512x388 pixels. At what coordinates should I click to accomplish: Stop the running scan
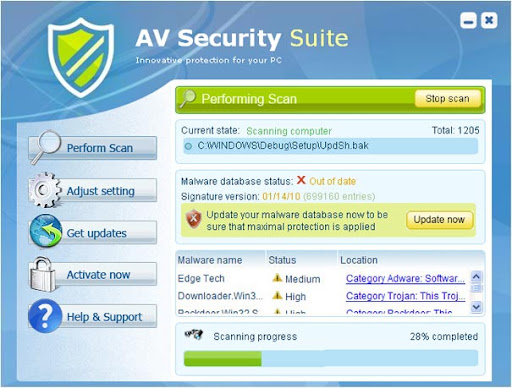[447, 99]
